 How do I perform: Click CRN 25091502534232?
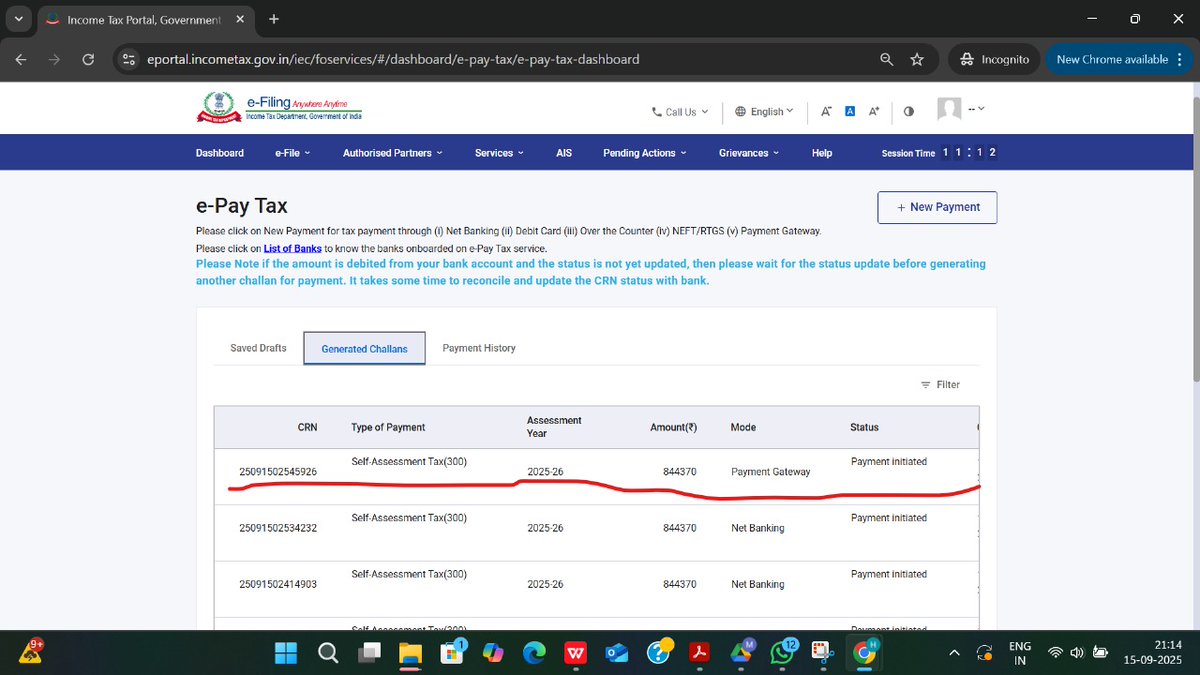[278, 528]
